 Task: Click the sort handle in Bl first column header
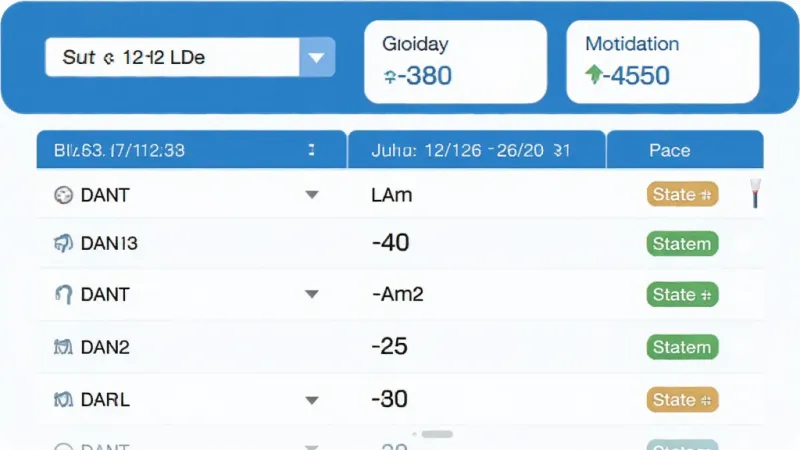click(311, 150)
